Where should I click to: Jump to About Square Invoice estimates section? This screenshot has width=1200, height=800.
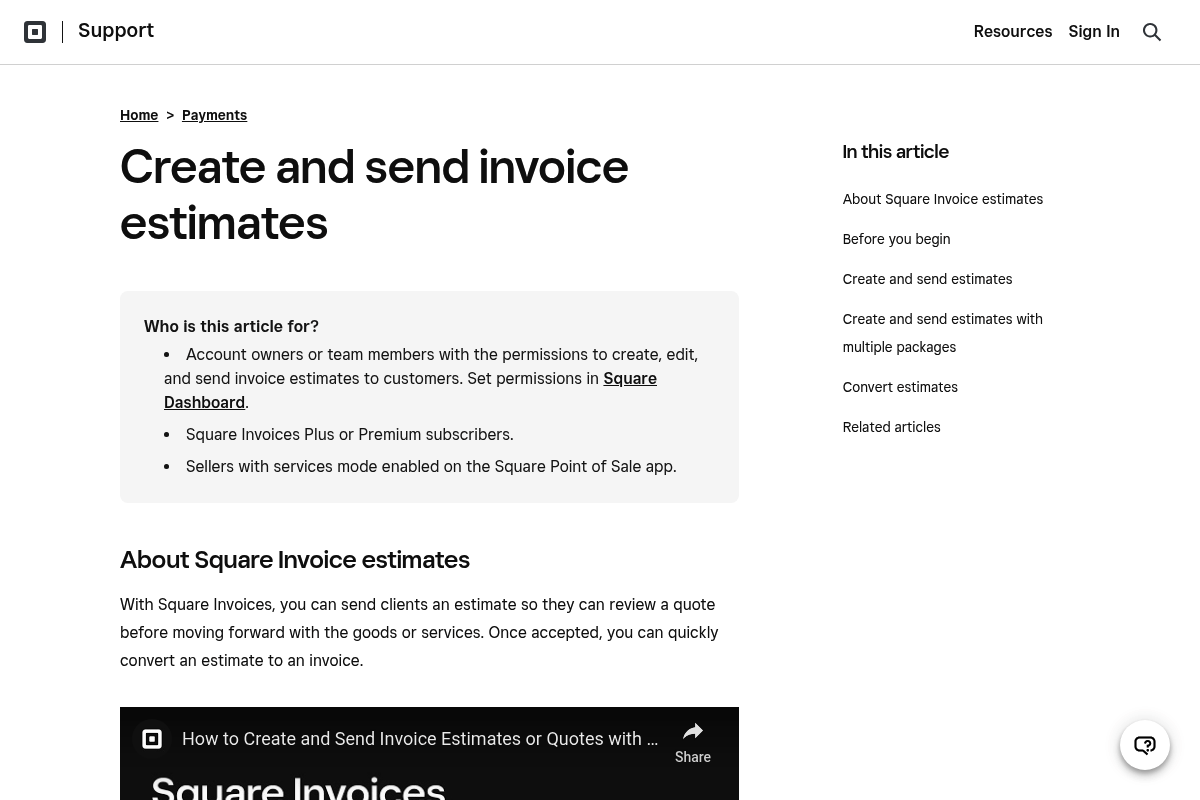942,199
